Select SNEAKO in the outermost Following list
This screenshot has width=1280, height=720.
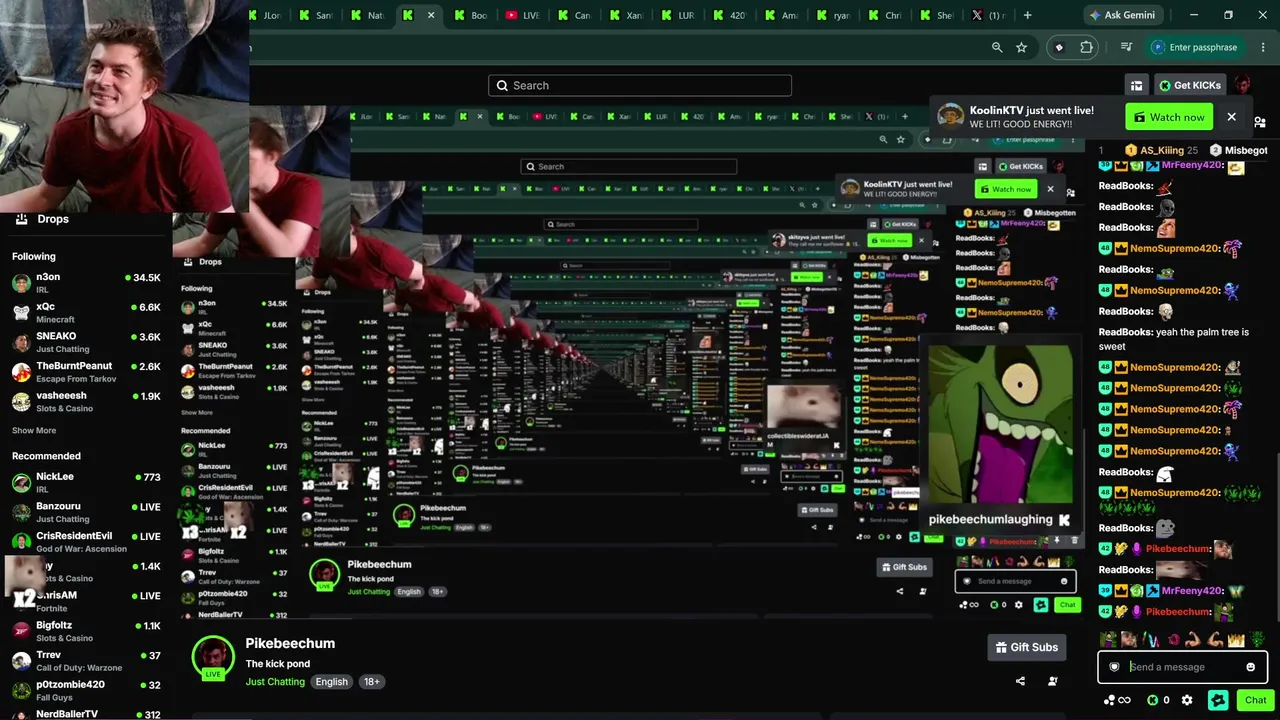(x=86, y=342)
